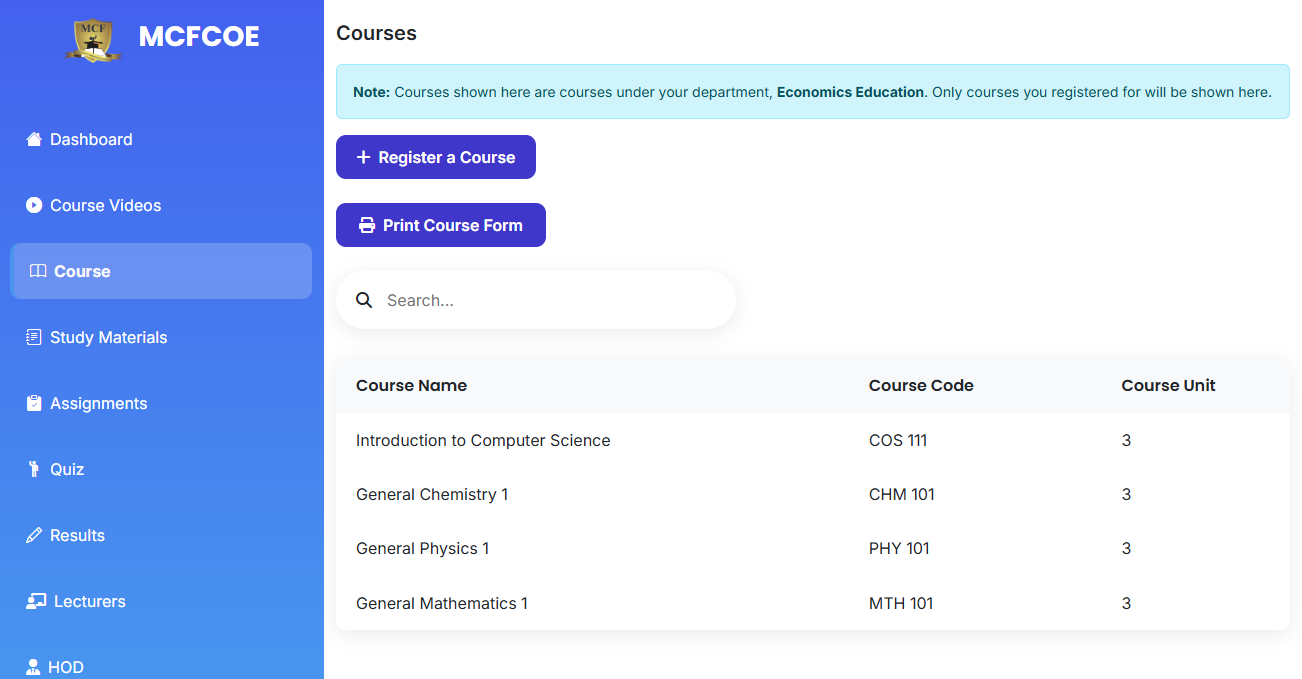Focus the course Search field
This screenshot has height=679, width=1302.
coord(550,300)
